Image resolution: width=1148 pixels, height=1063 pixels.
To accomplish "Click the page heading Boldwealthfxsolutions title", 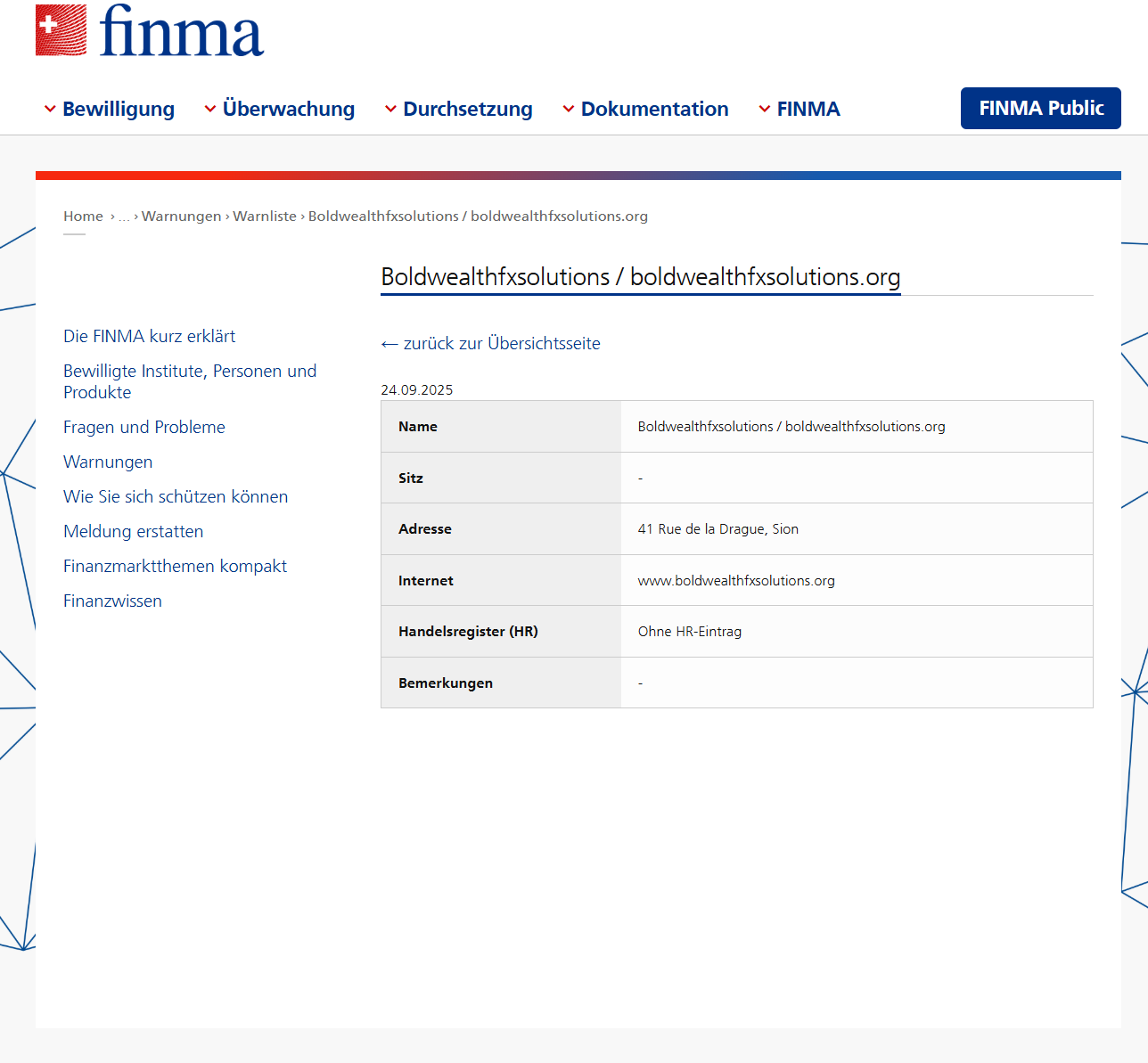I will tap(641, 277).
